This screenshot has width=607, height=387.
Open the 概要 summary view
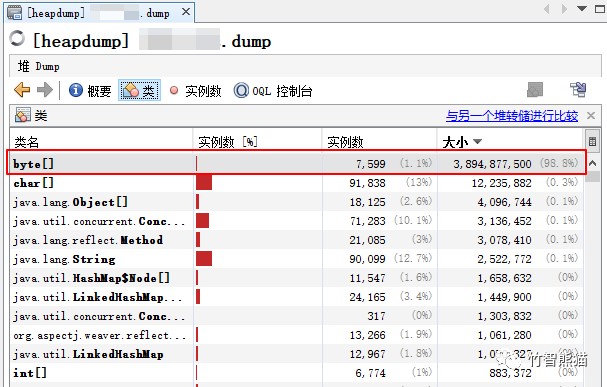[90, 91]
